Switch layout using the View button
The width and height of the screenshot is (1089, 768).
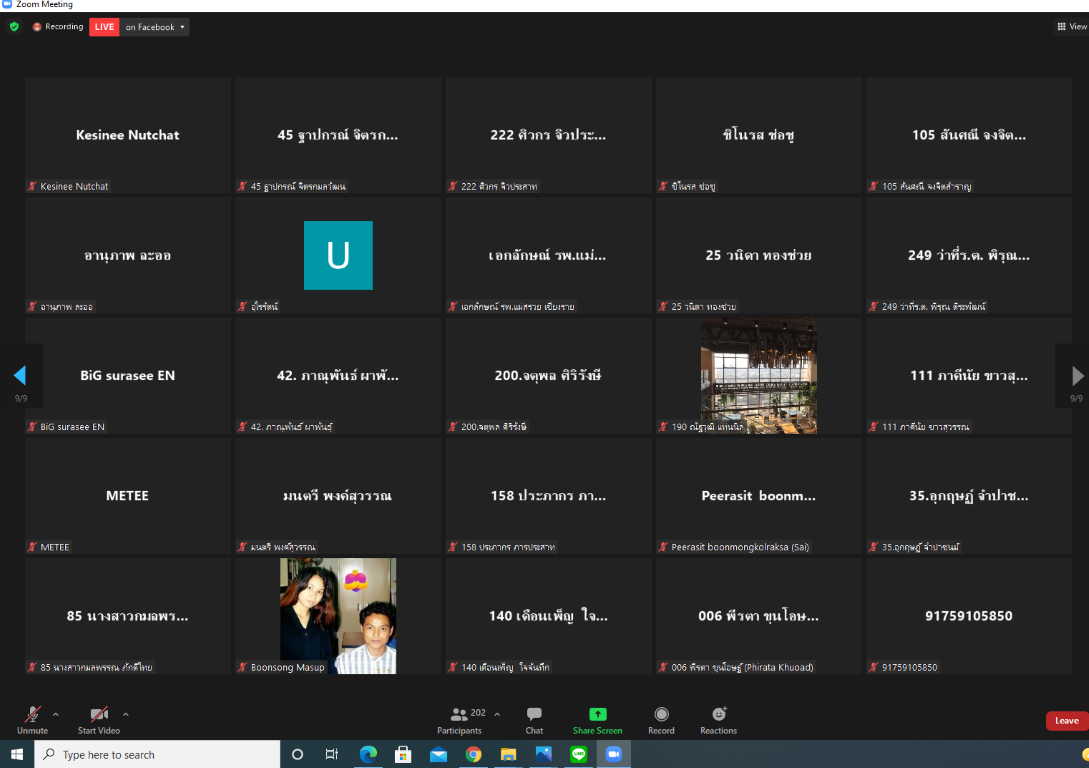point(1072,27)
